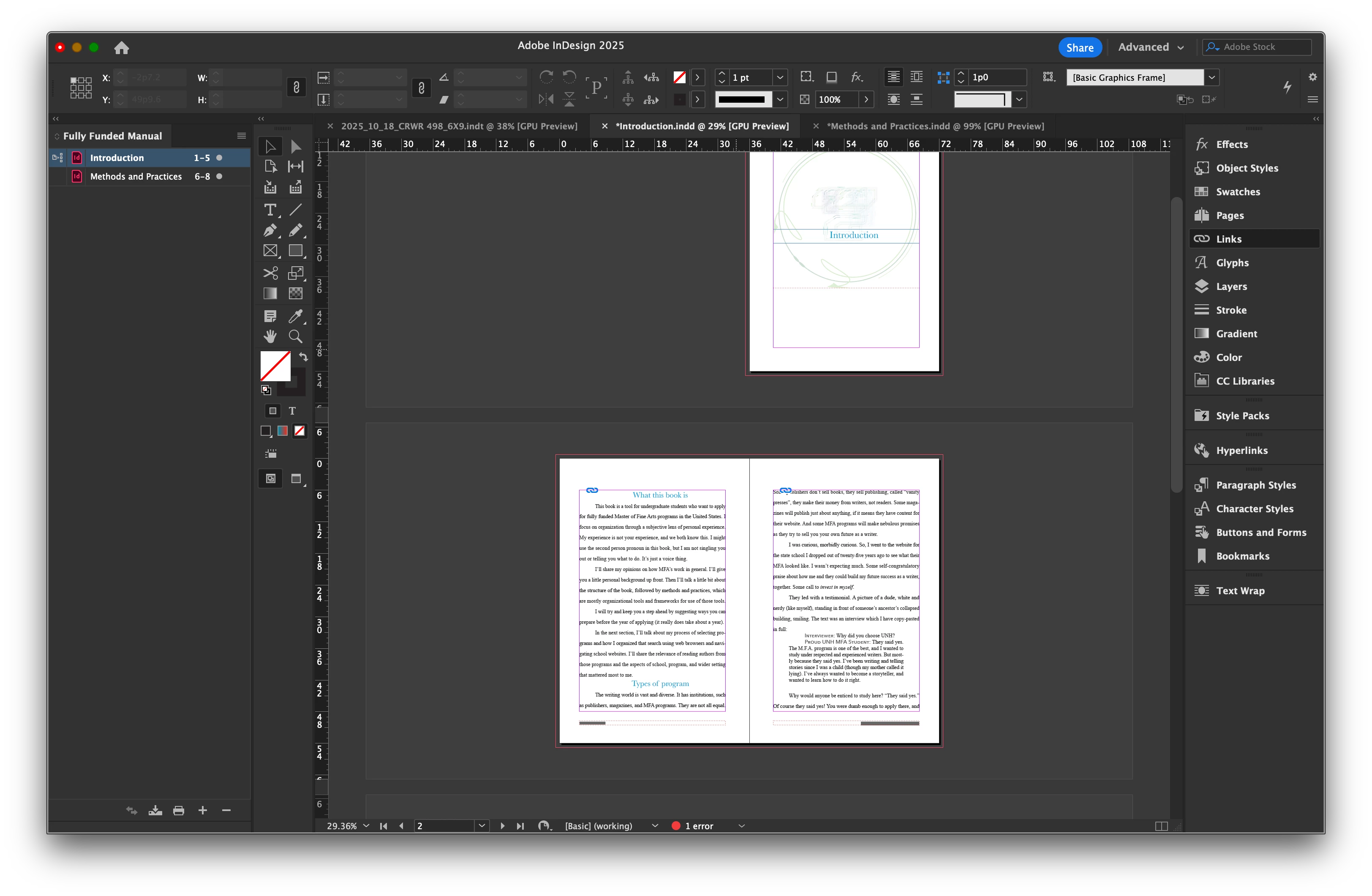
Task: Click the fill color swatch in toolbox
Action: tap(275, 366)
